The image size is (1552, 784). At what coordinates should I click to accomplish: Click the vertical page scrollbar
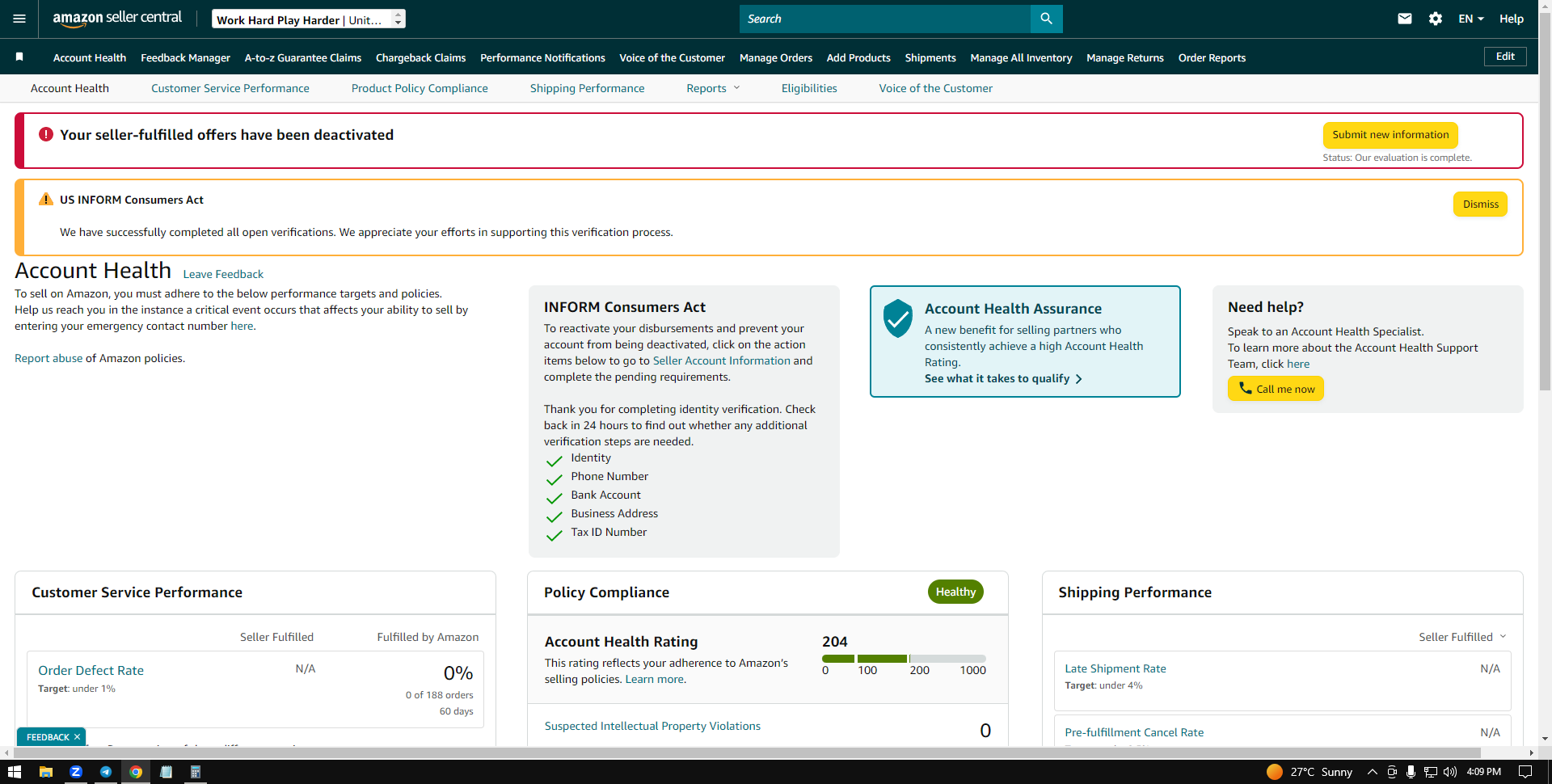pyautogui.click(x=1545, y=202)
